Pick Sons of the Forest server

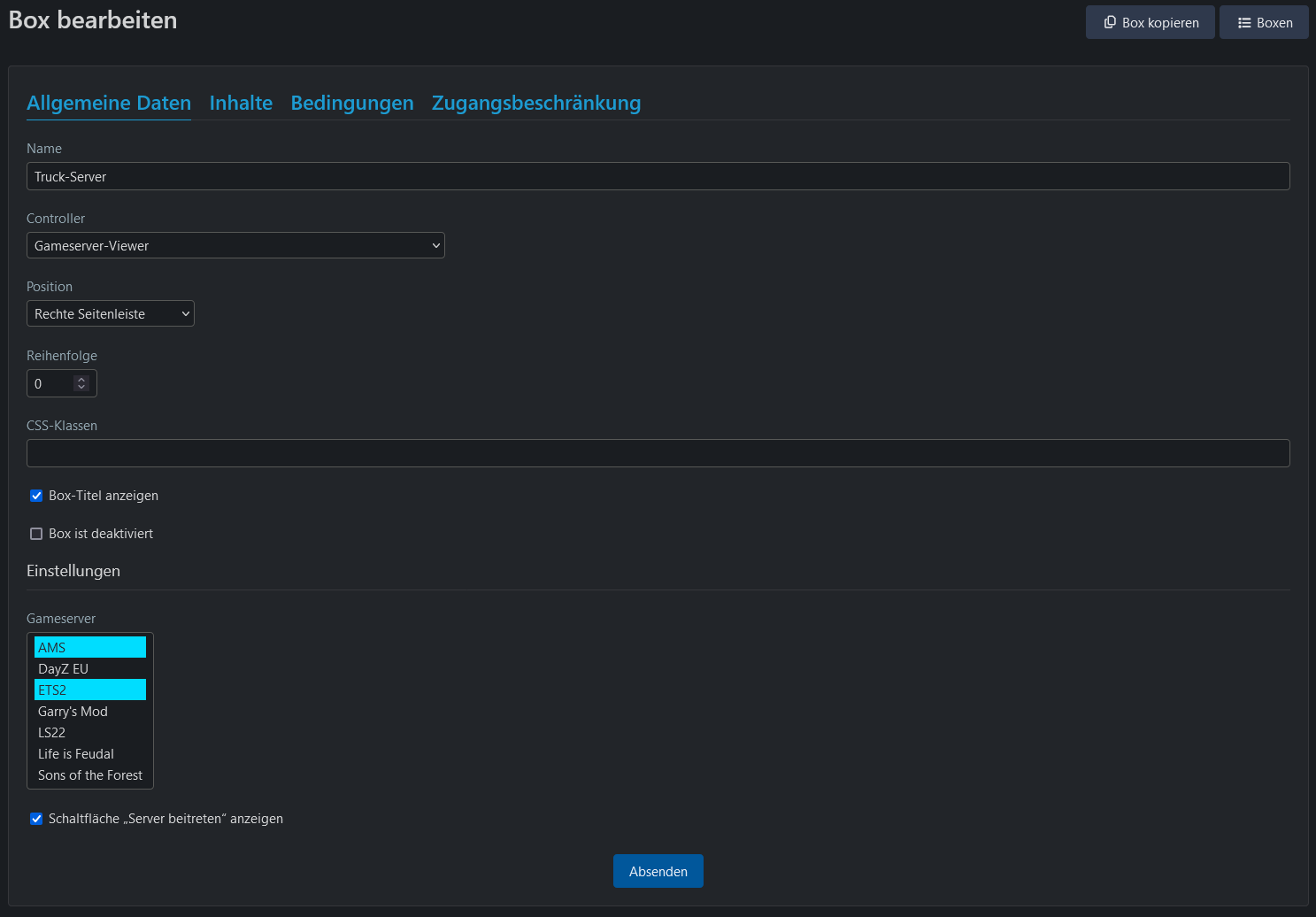[89, 775]
